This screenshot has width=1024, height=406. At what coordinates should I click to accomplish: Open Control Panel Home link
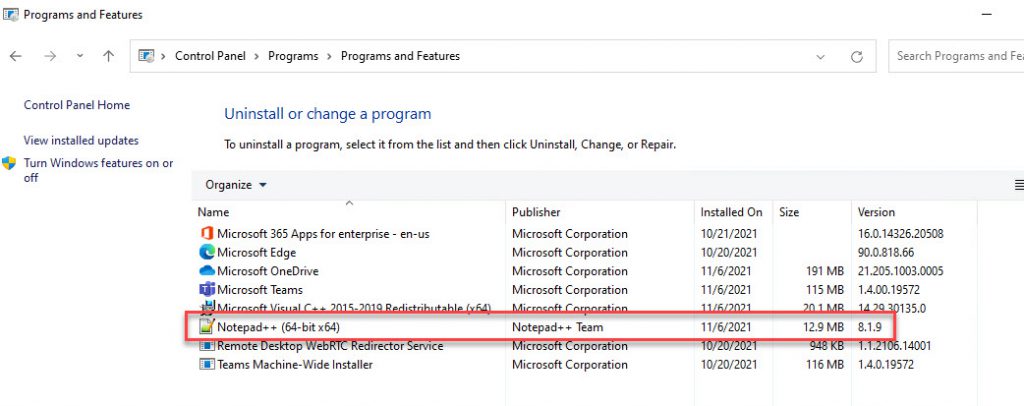point(76,105)
